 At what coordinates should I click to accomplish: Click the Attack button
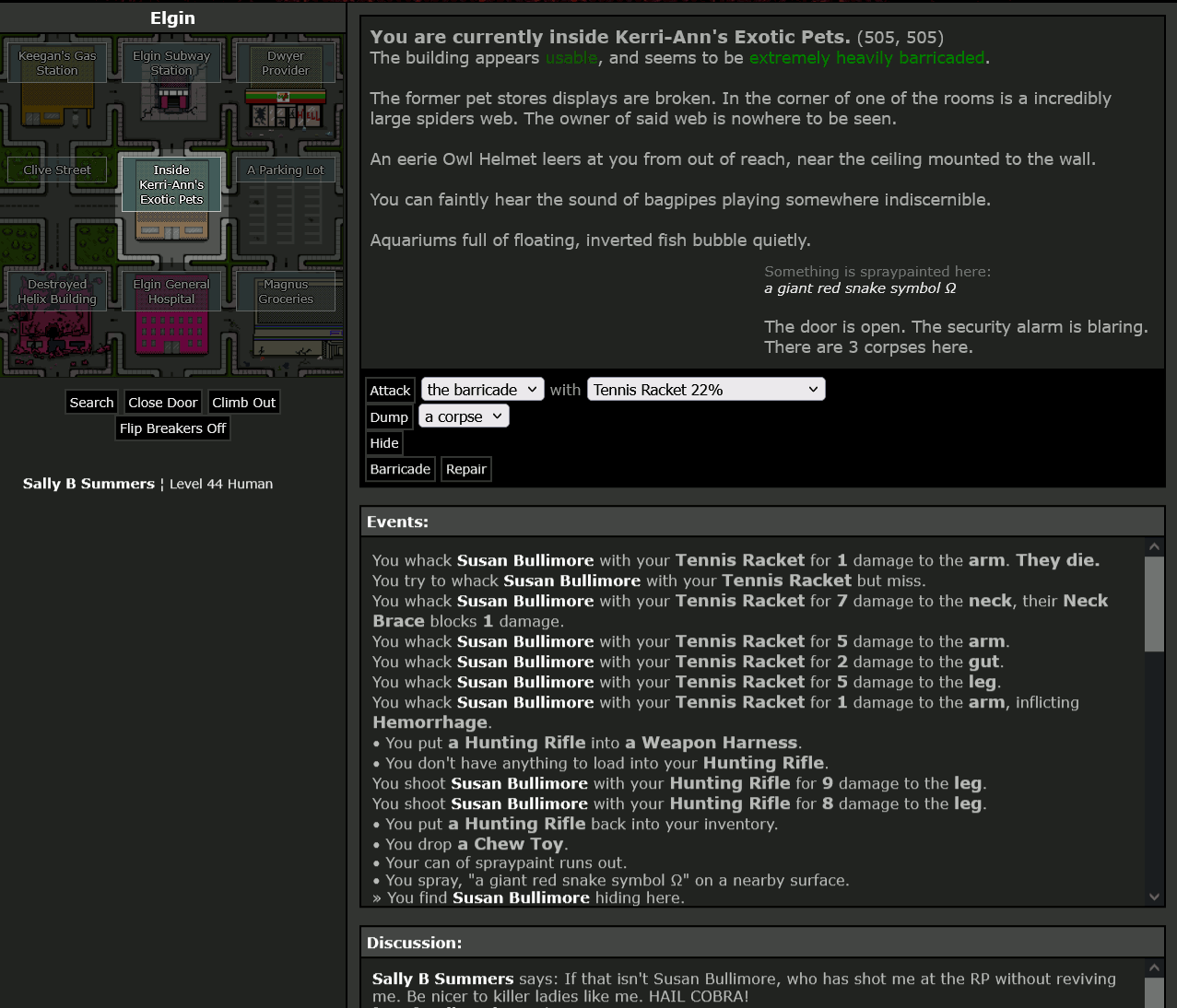tap(390, 391)
